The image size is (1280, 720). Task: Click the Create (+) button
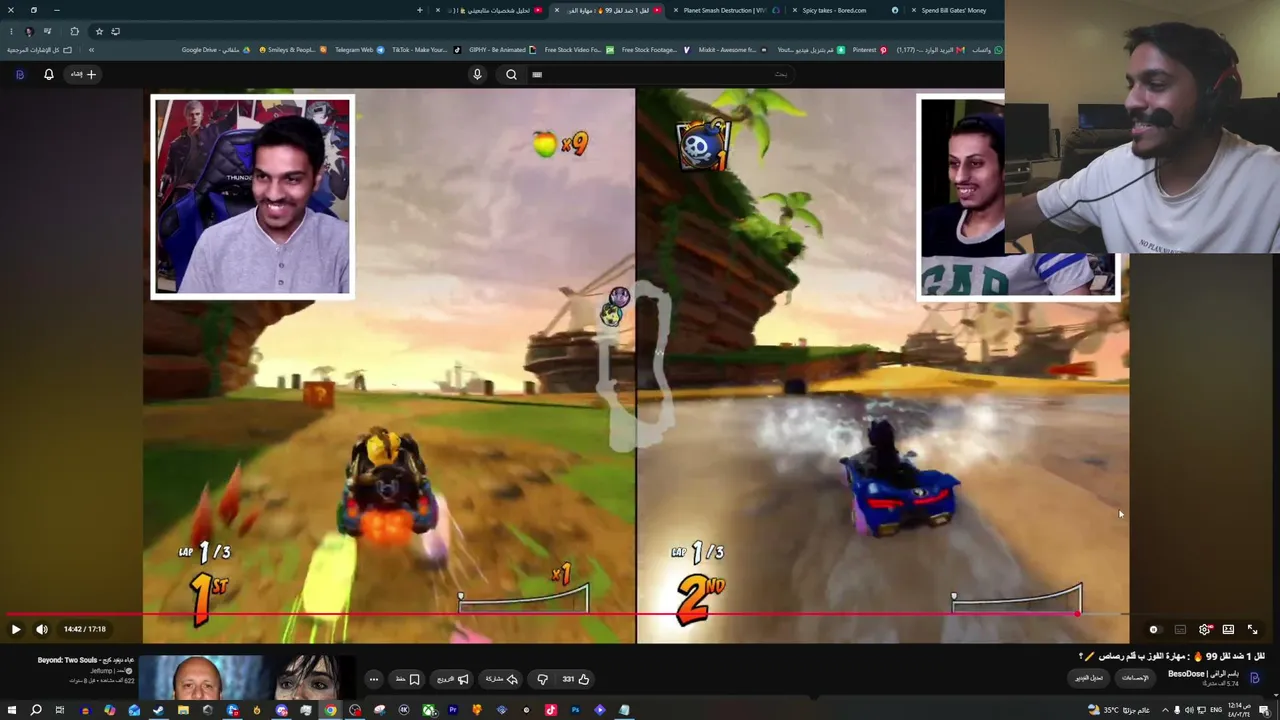tap(83, 74)
